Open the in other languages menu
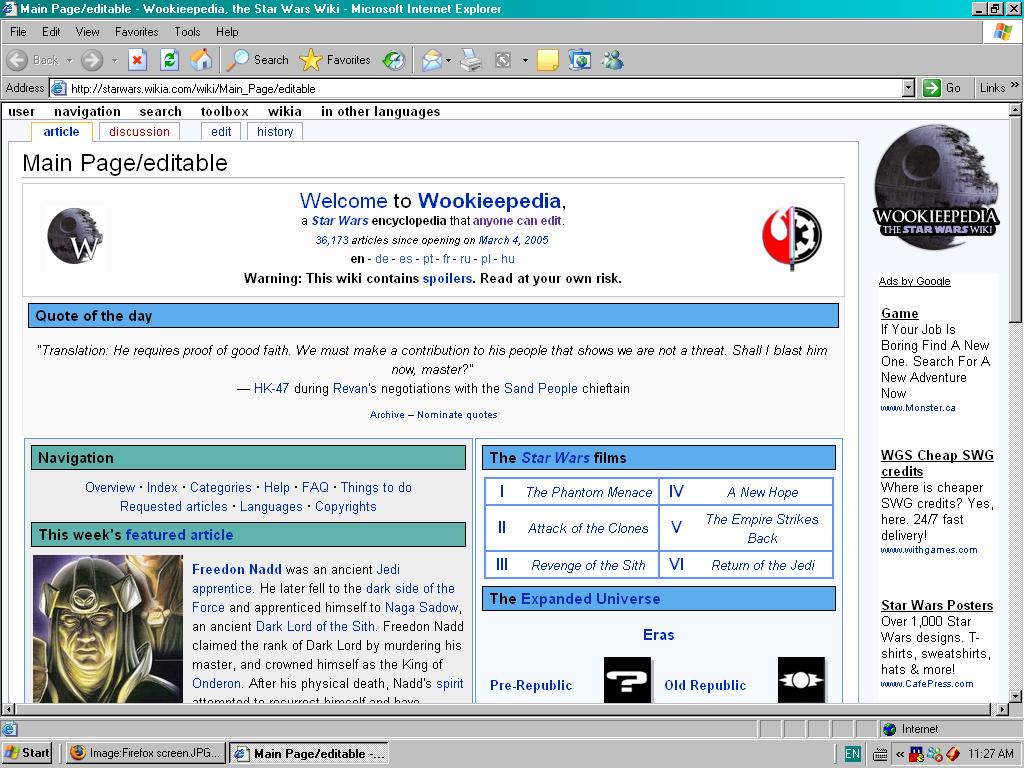The height and width of the screenshot is (768, 1024). (x=380, y=112)
